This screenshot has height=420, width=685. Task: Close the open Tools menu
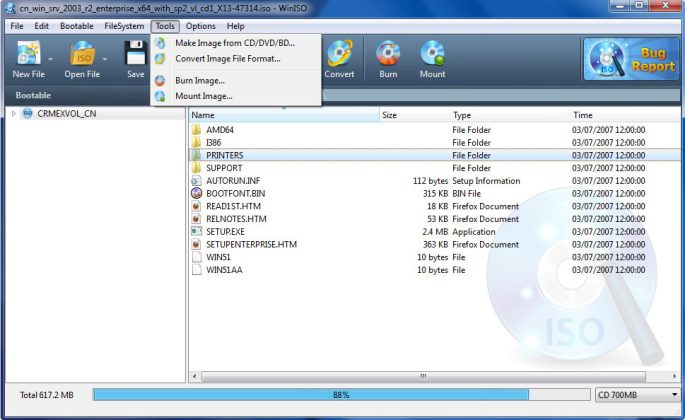[165, 26]
